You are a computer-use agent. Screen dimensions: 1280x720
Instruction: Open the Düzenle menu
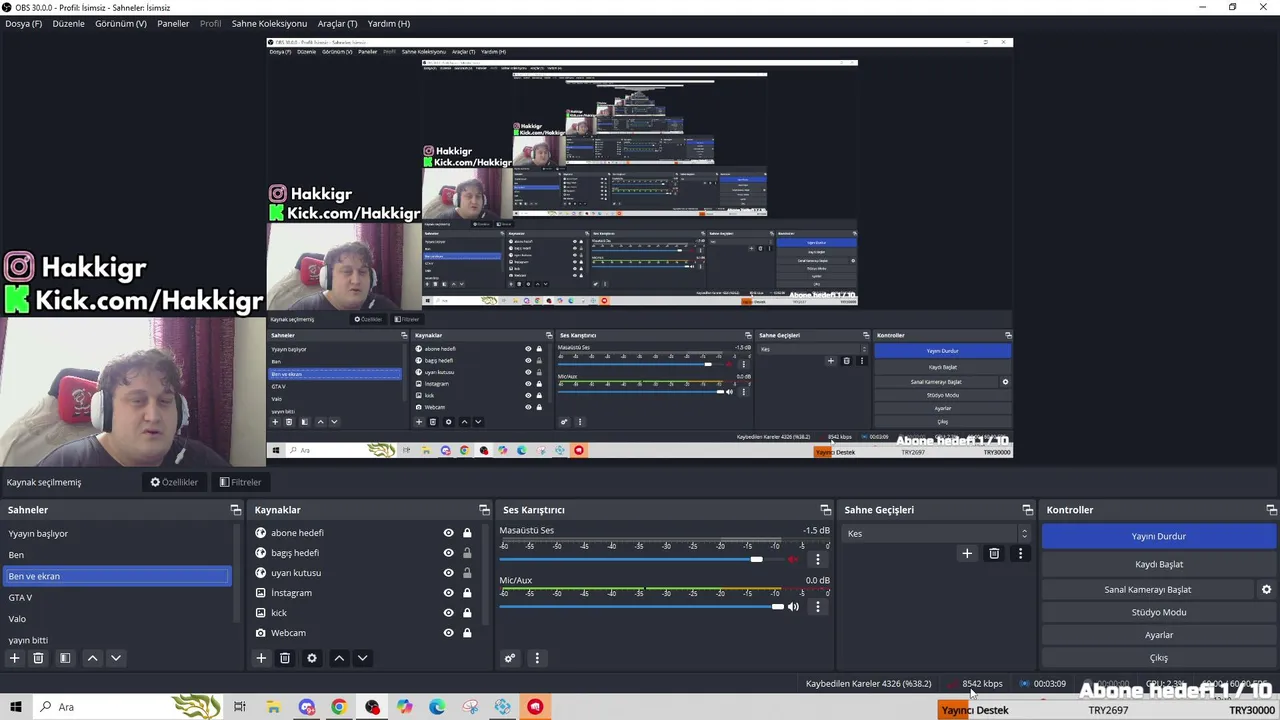click(69, 23)
